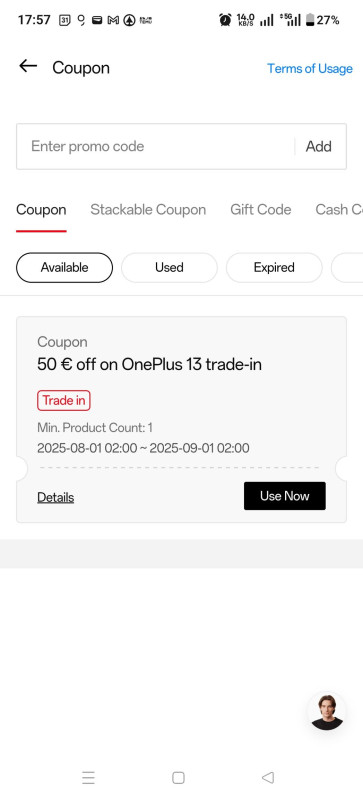This screenshot has height=800, width=363.
Task: Click the Use Now button
Action: click(x=285, y=496)
